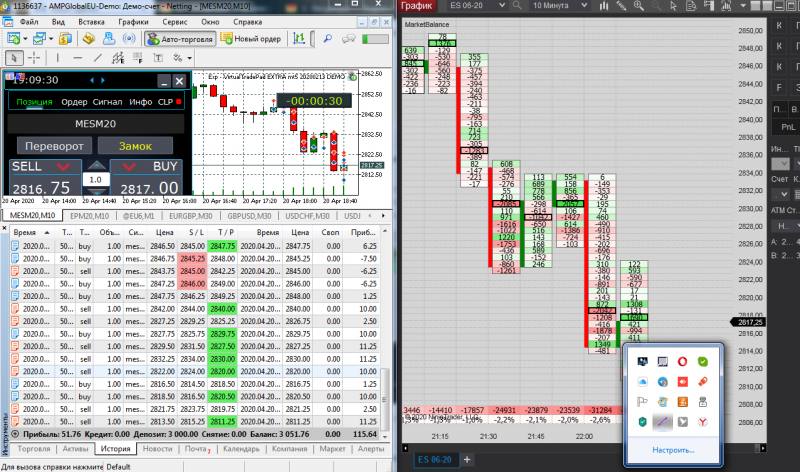Click the Настроить... link in tray popup

tap(672, 450)
